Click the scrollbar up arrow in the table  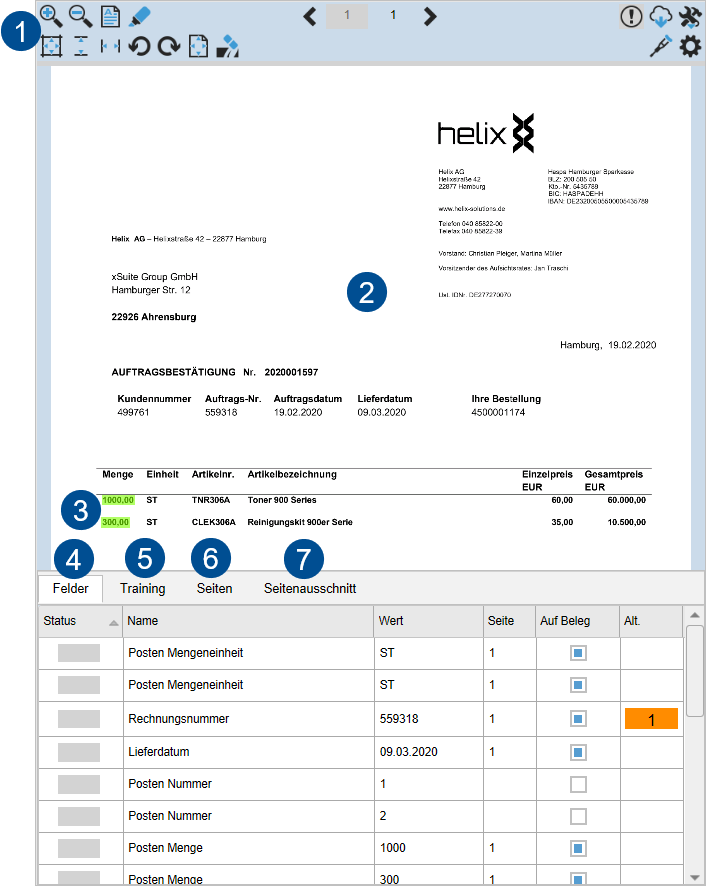point(694,615)
